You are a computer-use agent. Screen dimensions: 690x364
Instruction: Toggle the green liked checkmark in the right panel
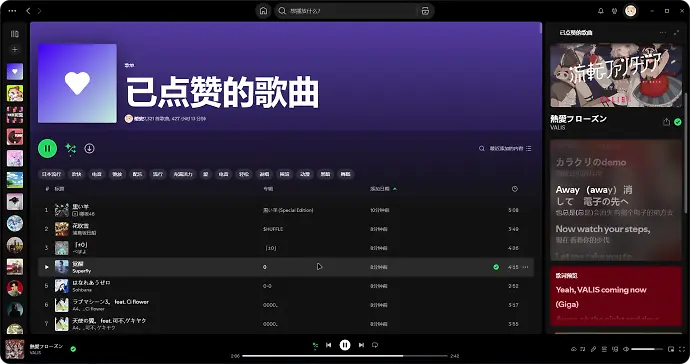[678, 122]
